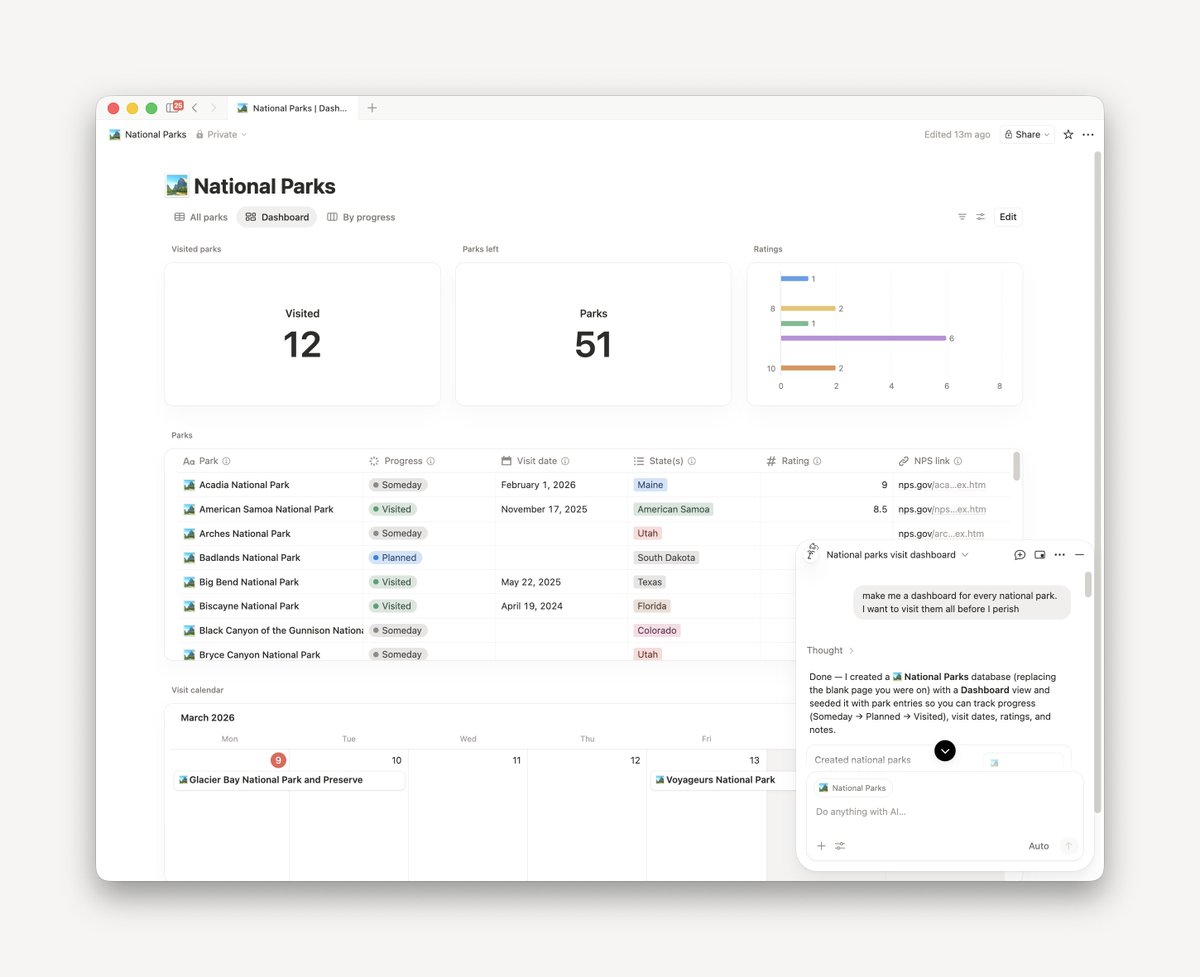The image size is (1200, 977).
Task: Open the page options three-dot menu
Action: [x=1088, y=134]
